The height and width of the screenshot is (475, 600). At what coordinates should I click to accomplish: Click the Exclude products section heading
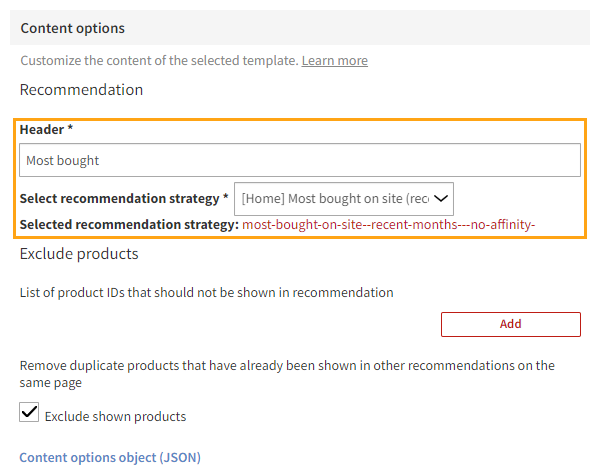tap(79, 254)
